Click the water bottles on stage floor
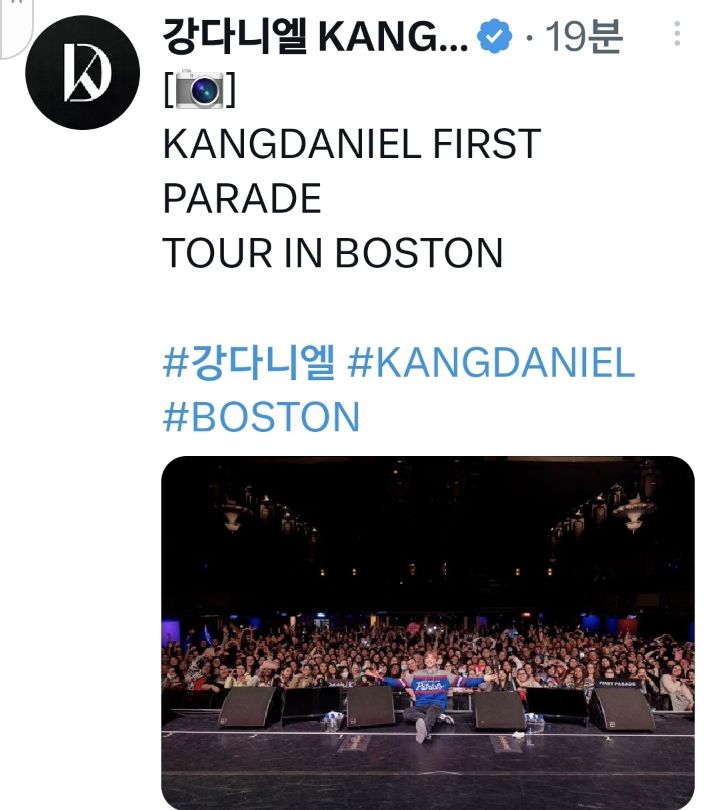Image resolution: width=720 pixels, height=810 pixels. (332, 722)
